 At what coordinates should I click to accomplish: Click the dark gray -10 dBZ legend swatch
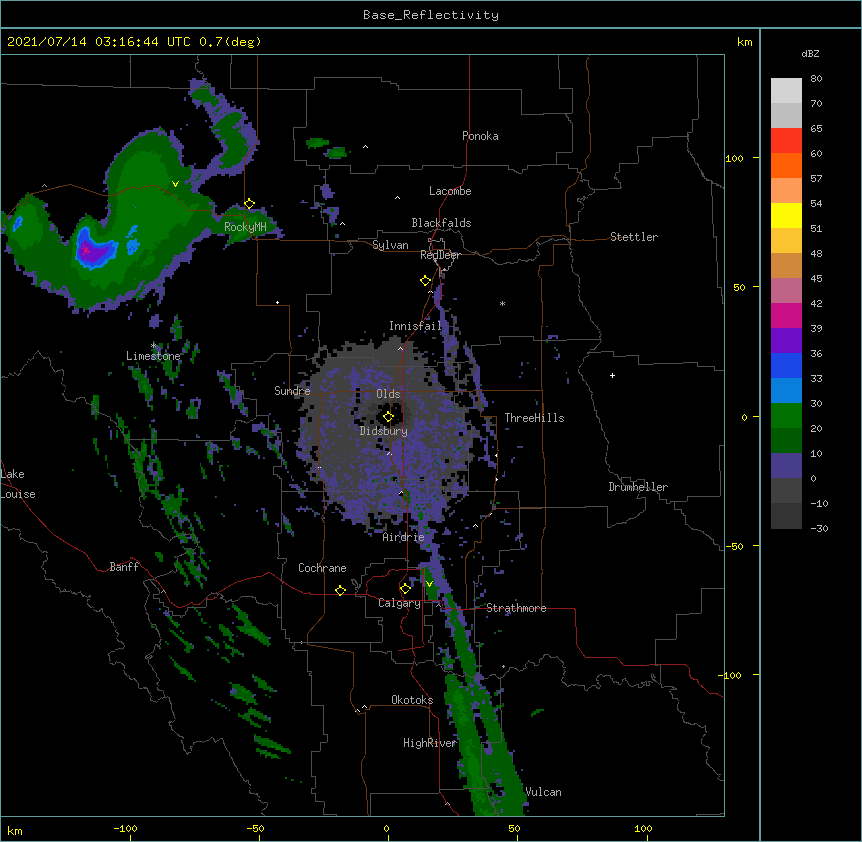point(786,516)
